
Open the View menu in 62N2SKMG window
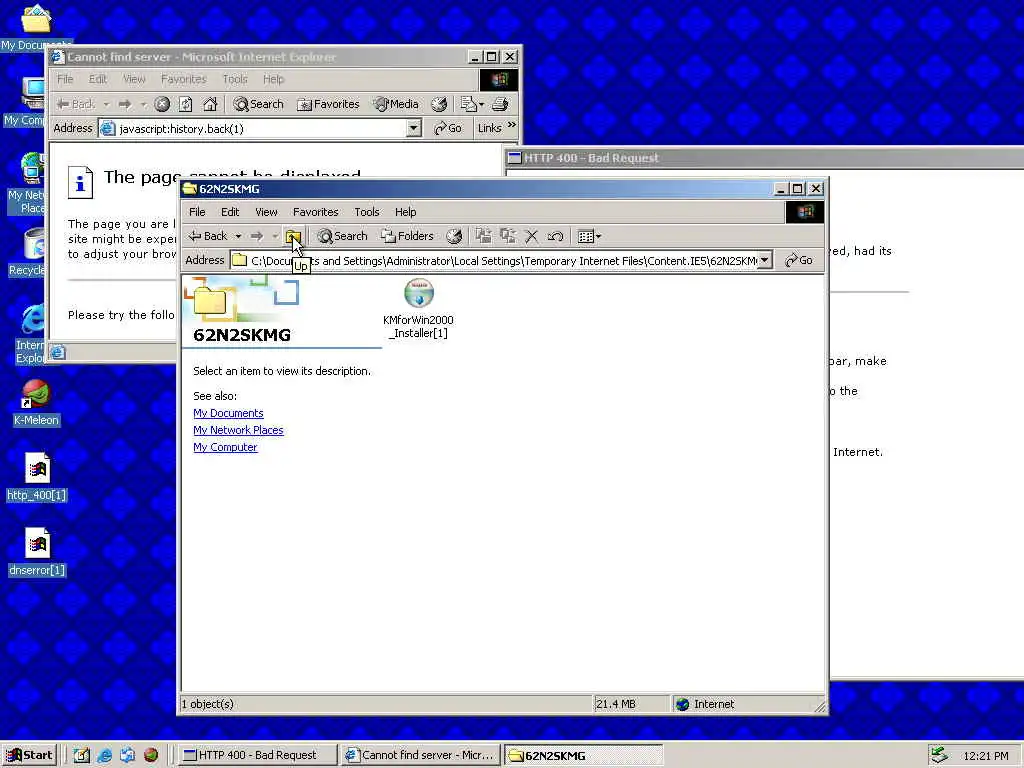pos(266,212)
